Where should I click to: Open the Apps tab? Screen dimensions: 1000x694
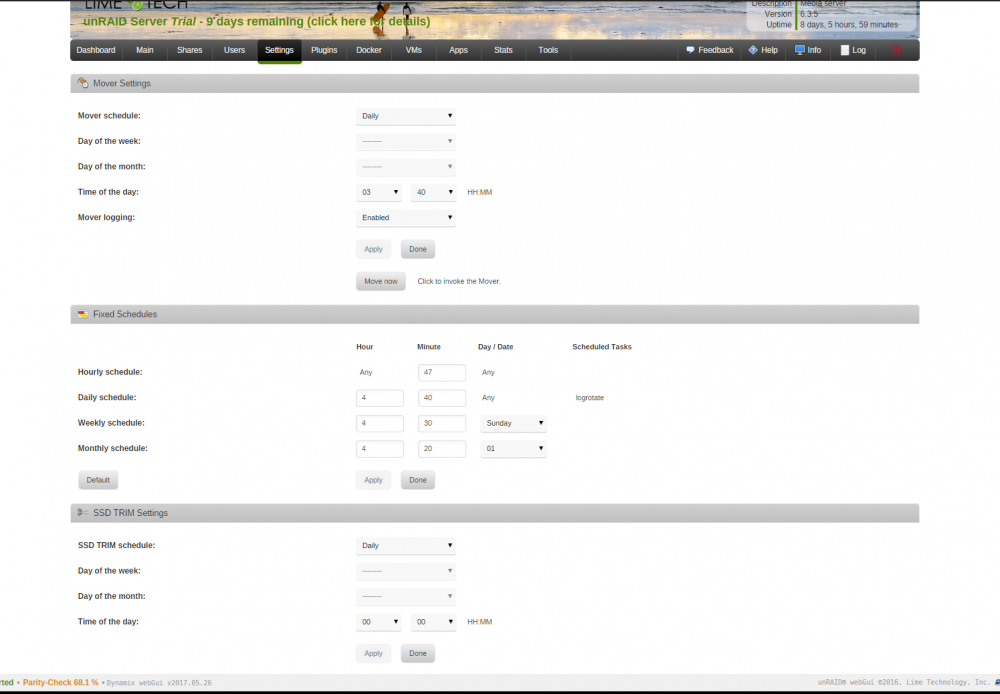coord(459,50)
